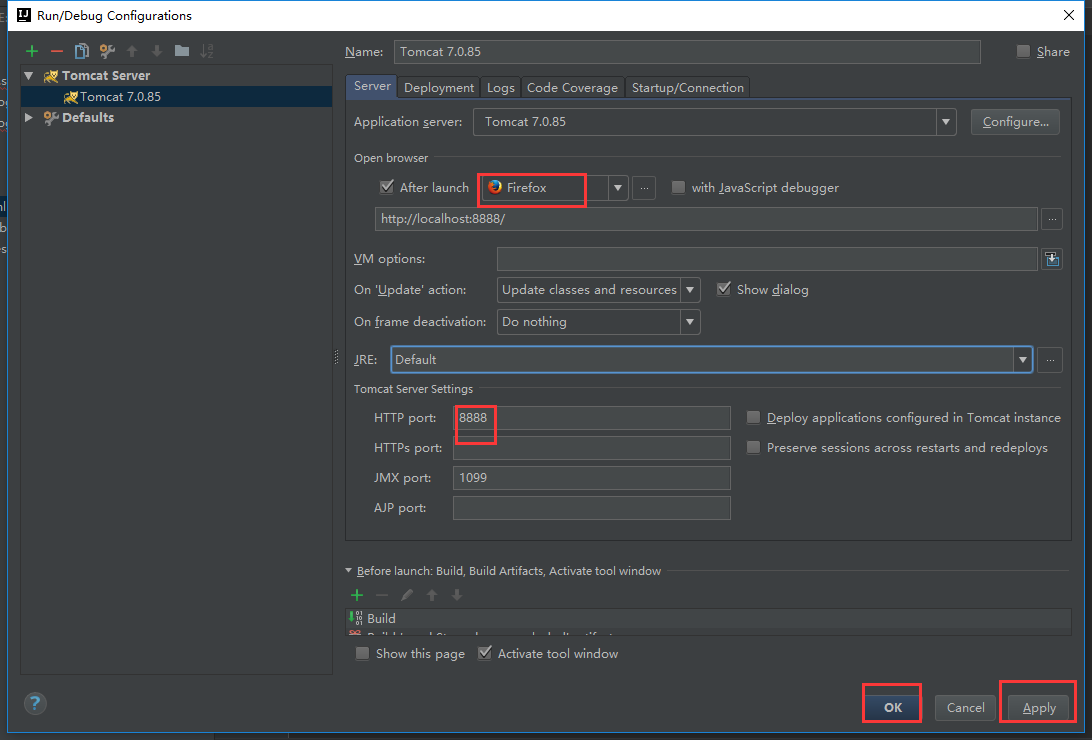
Task: Open the Code Coverage tab
Action: click(x=572, y=88)
